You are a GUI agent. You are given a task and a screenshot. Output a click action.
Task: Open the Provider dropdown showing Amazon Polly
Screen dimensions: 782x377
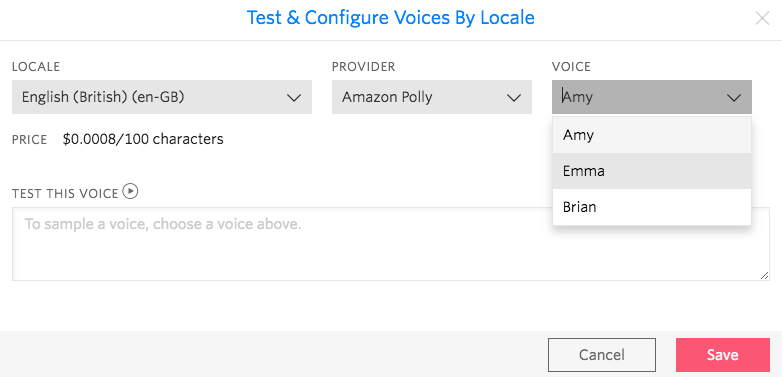pos(432,97)
